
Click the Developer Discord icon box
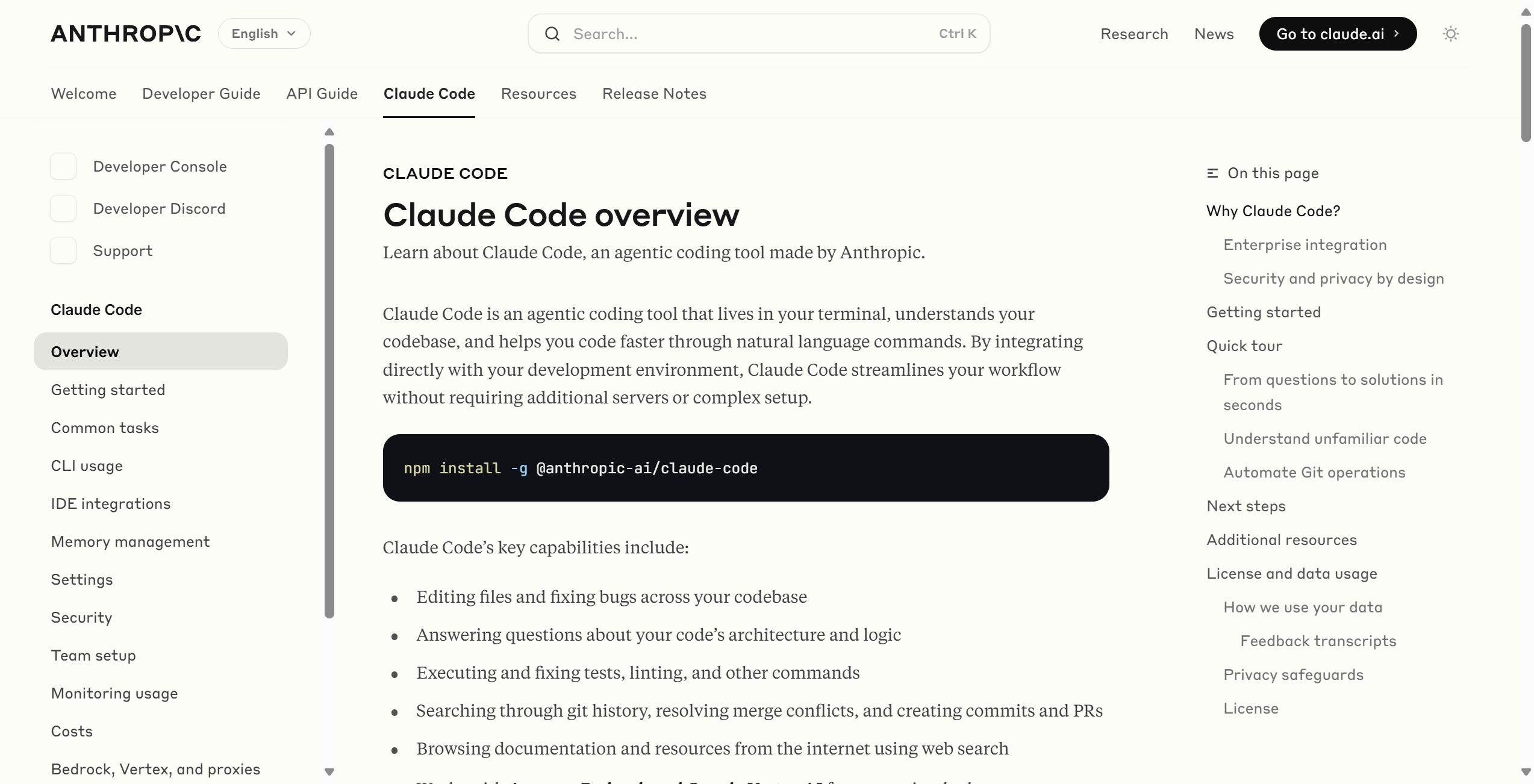coord(63,208)
